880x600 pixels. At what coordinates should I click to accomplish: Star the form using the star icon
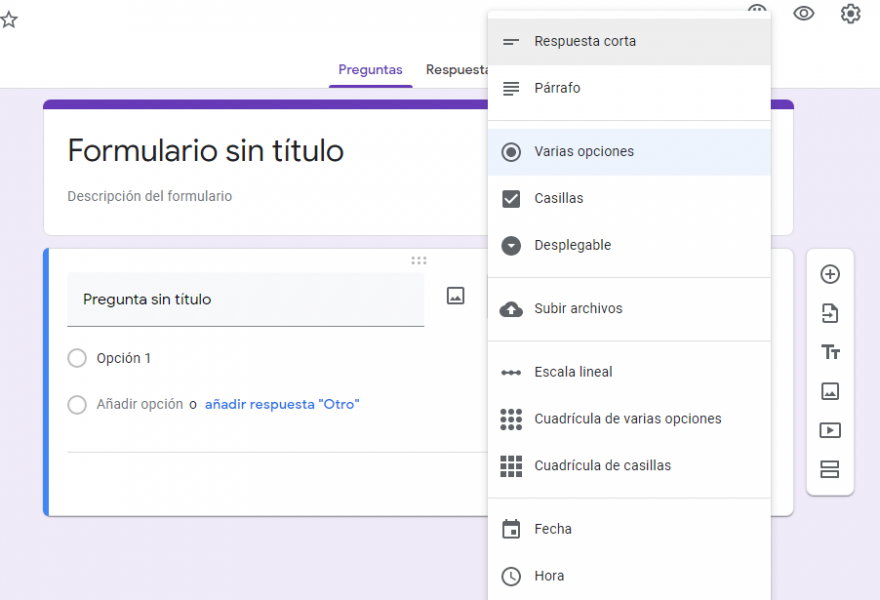tap(10, 19)
